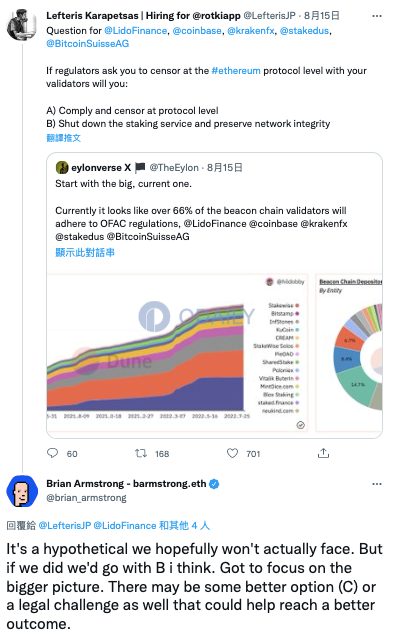
Task: Open @BitcoinSuisseAG mention in top tweet
Action: click(x=88, y=44)
